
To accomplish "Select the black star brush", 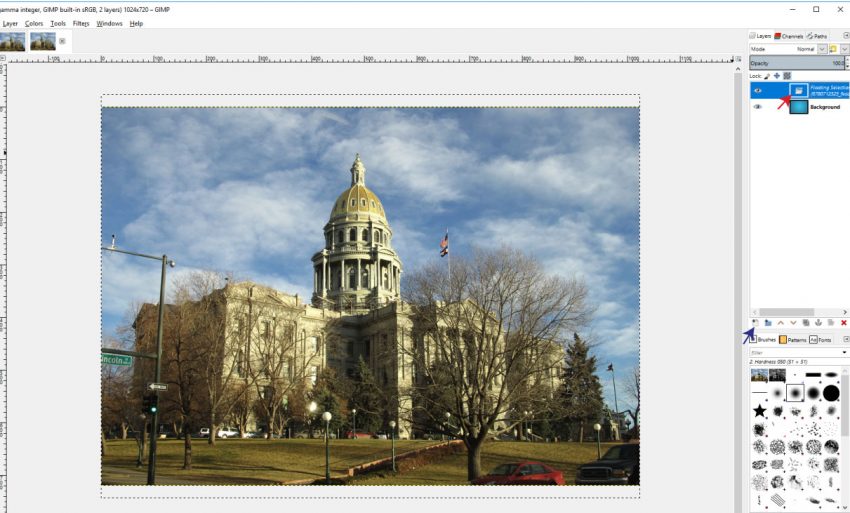I will (x=759, y=411).
